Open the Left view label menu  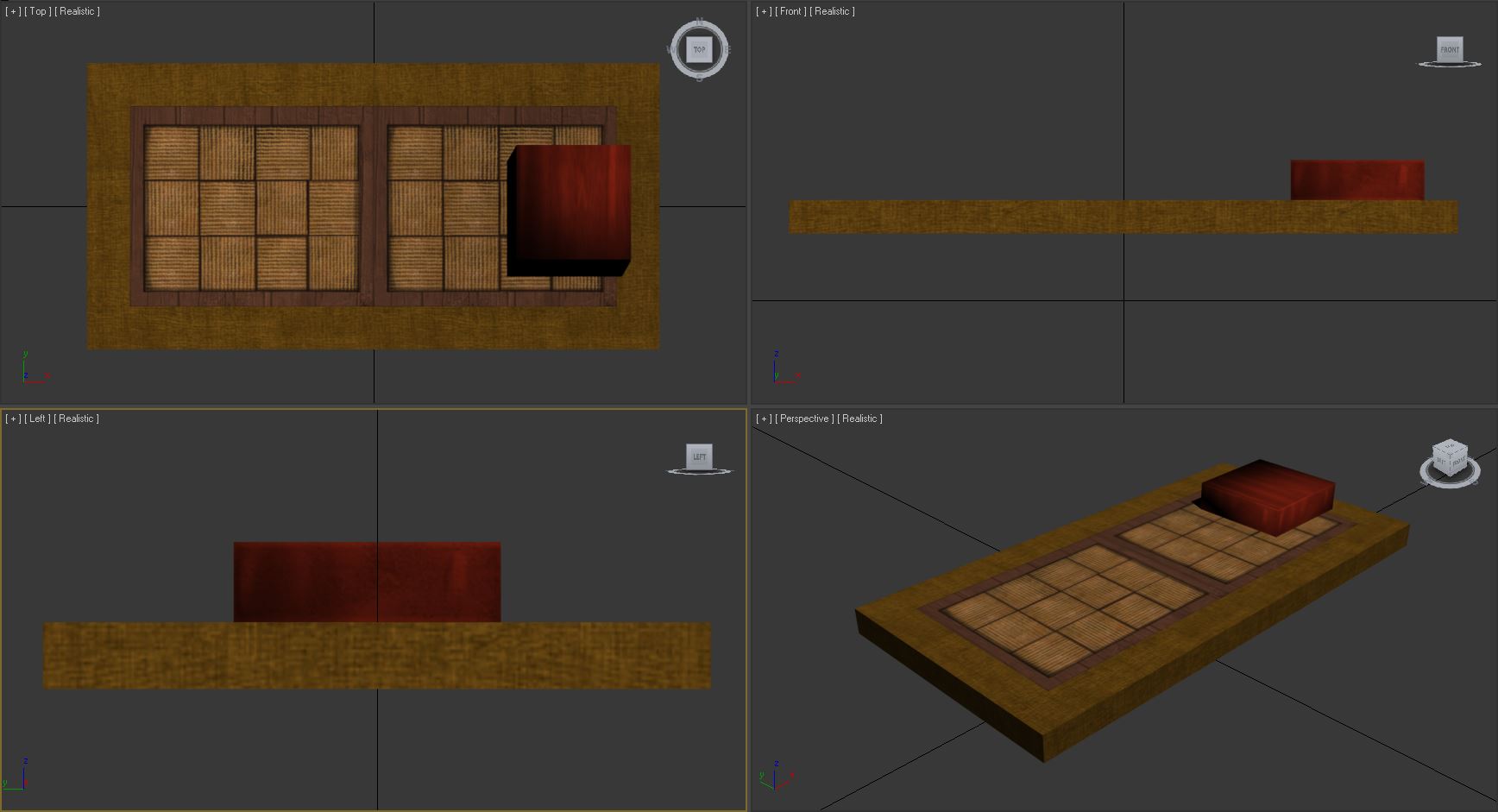click(x=38, y=419)
